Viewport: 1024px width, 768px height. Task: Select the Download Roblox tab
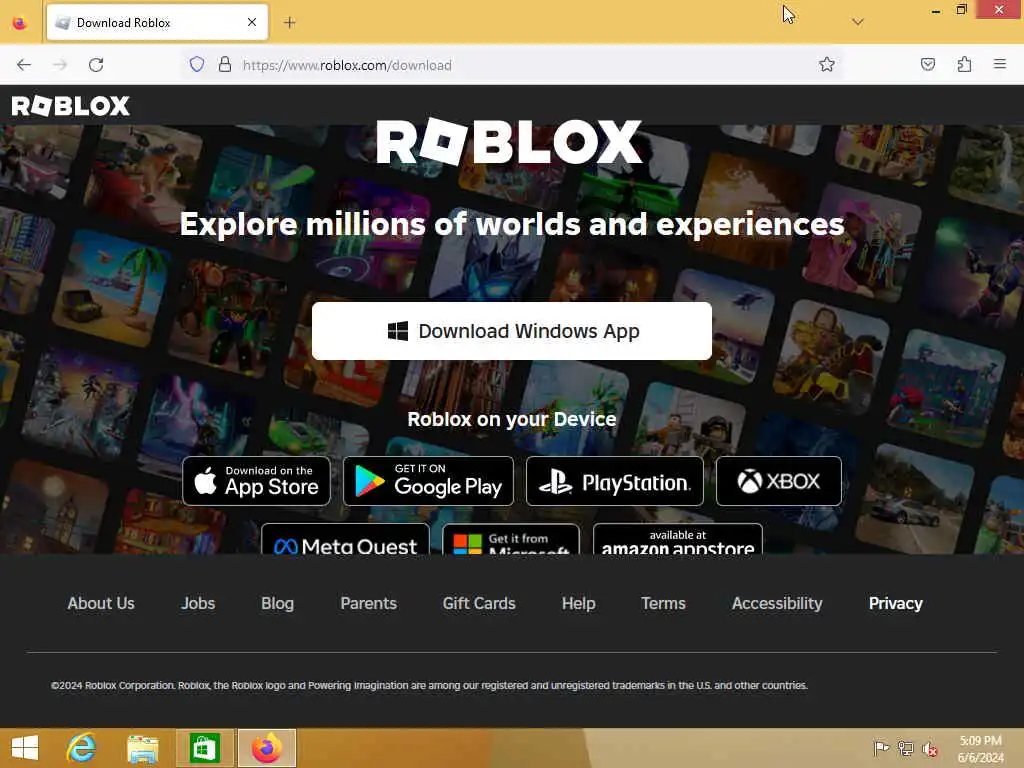[x=157, y=23]
